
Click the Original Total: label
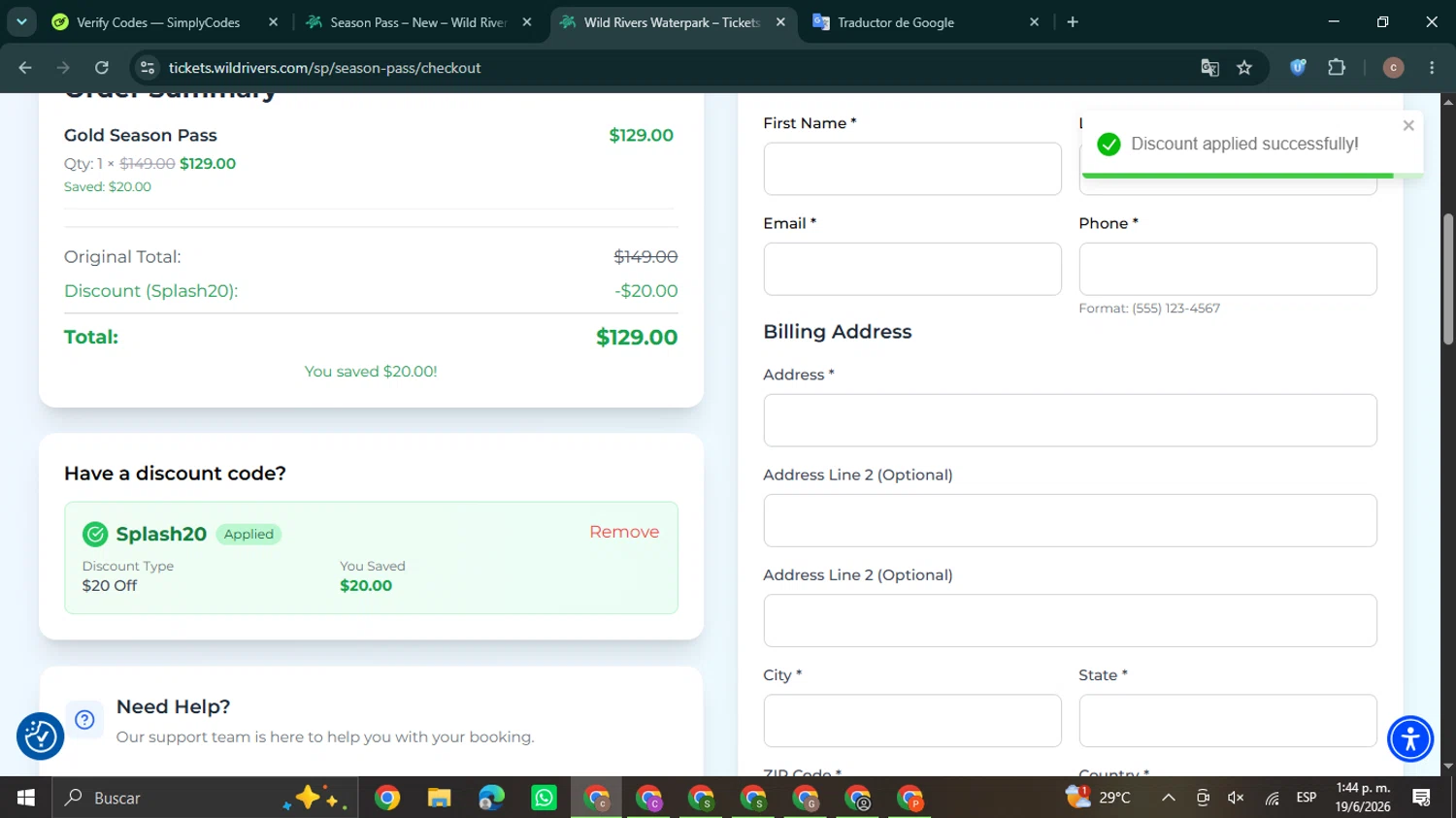tap(122, 257)
